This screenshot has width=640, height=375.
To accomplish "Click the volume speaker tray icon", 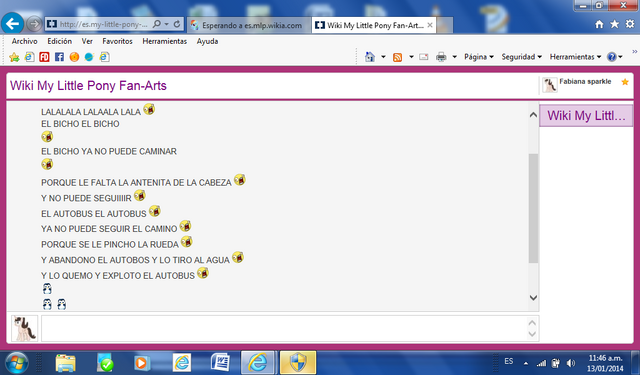I will [x=571, y=363].
